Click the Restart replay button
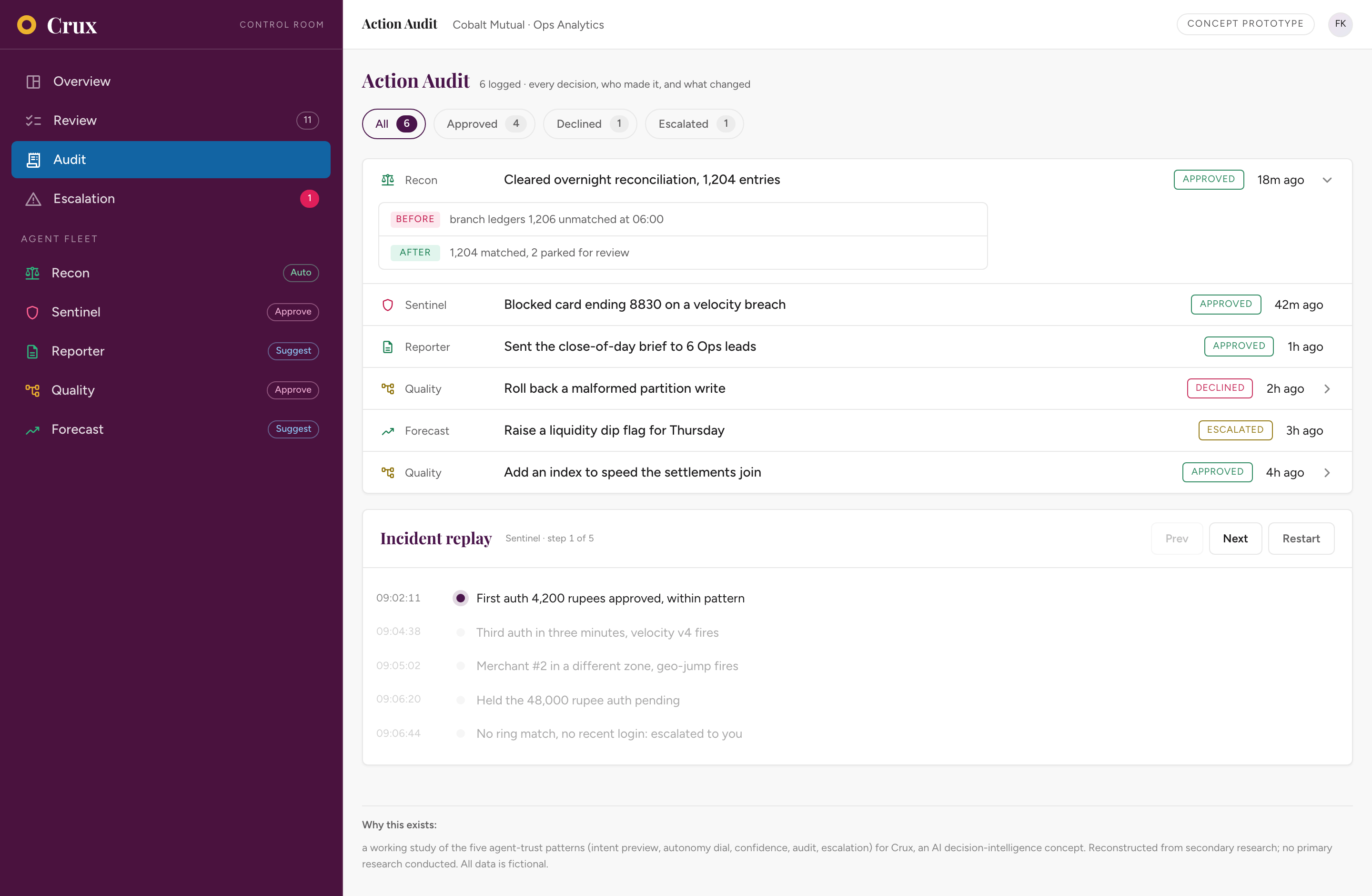The width and height of the screenshot is (1372, 896). (x=1301, y=539)
